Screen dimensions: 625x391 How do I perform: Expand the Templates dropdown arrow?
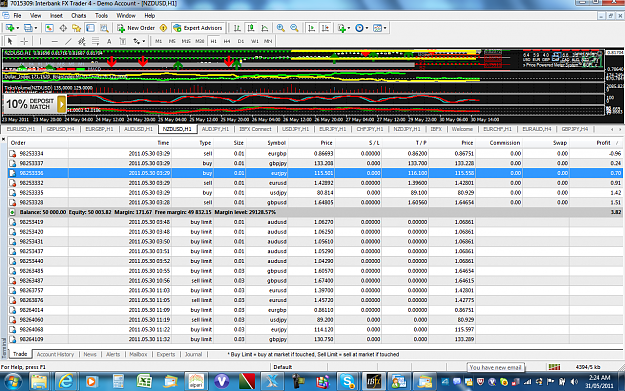tap(385, 28)
